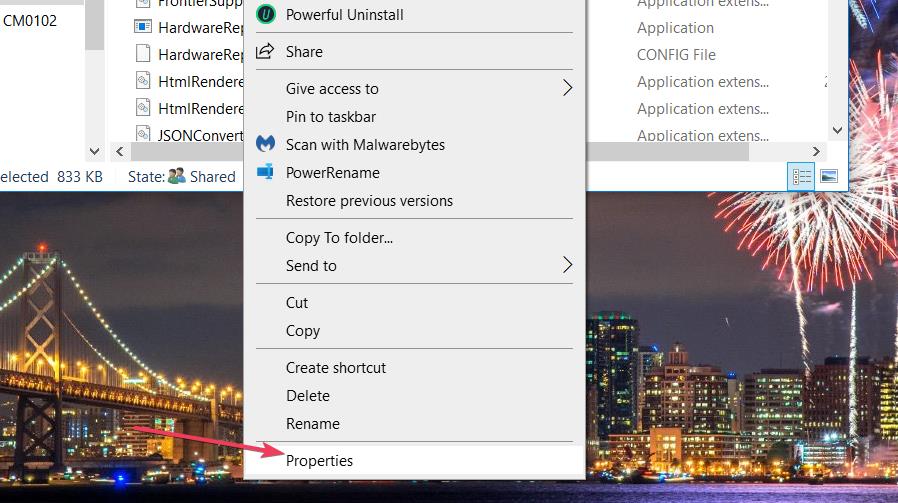
Task: Click the JSONConvert file icon
Action: click(142, 135)
